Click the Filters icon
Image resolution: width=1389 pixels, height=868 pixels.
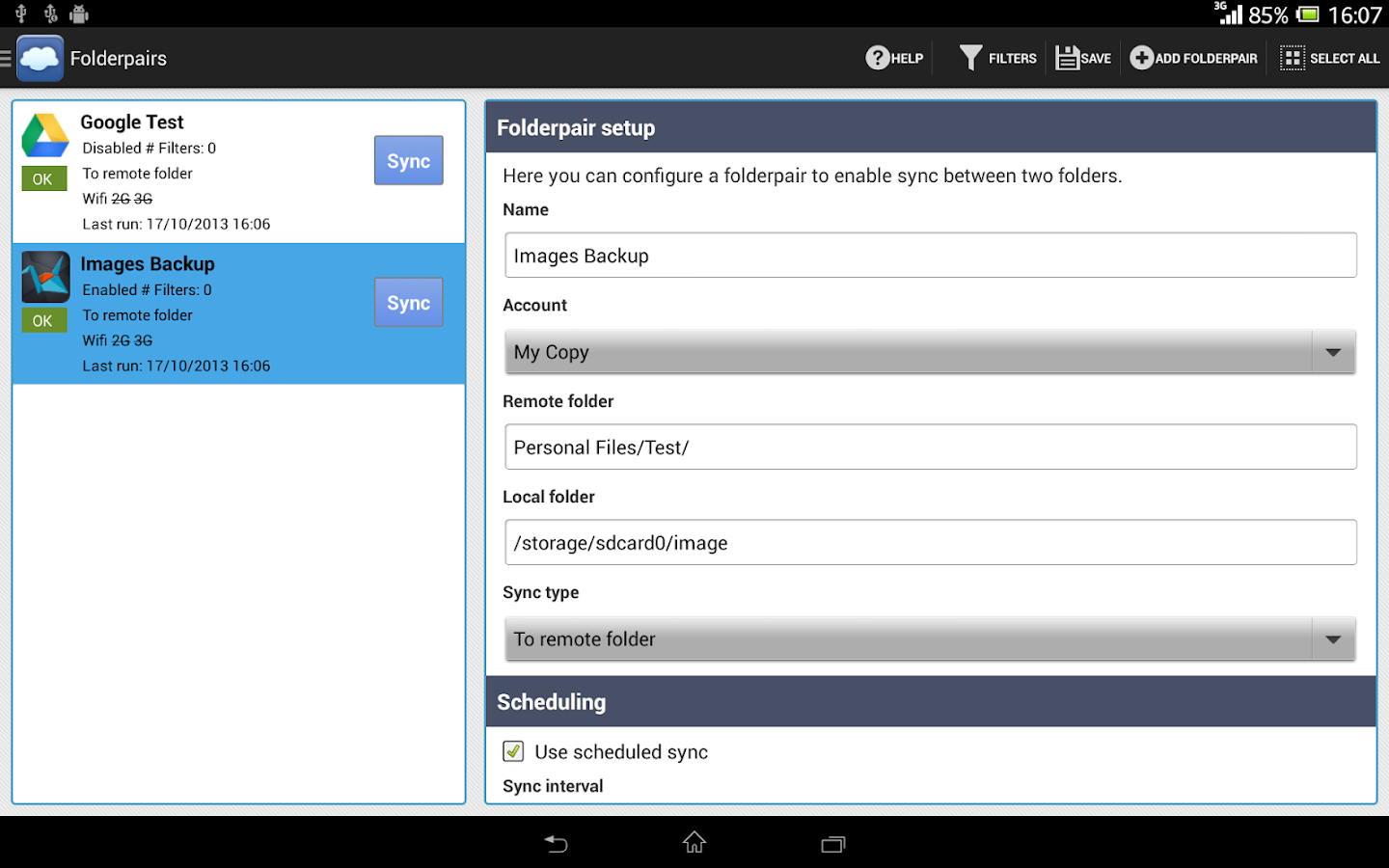coord(970,57)
